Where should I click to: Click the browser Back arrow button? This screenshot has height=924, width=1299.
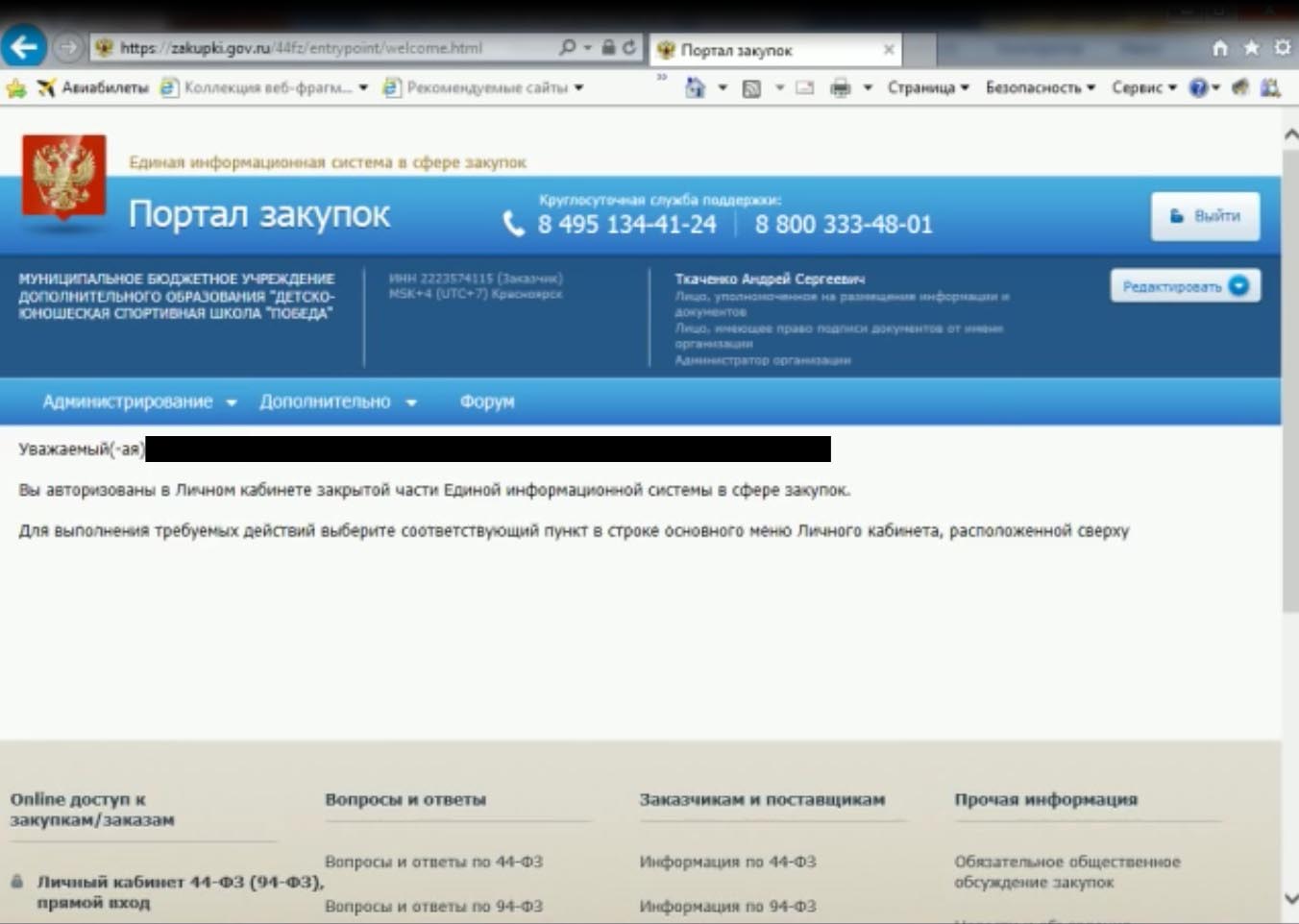tap(24, 46)
